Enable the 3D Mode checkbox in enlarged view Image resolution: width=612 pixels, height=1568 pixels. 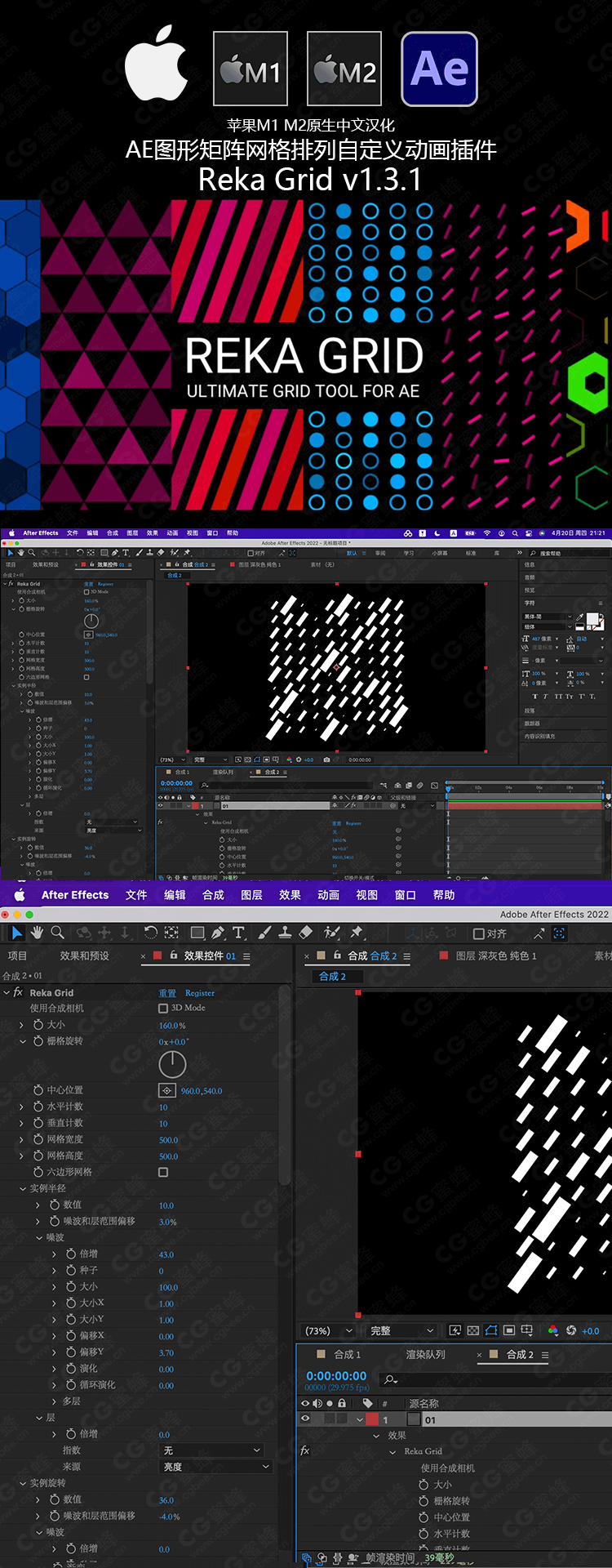[x=163, y=1009]
